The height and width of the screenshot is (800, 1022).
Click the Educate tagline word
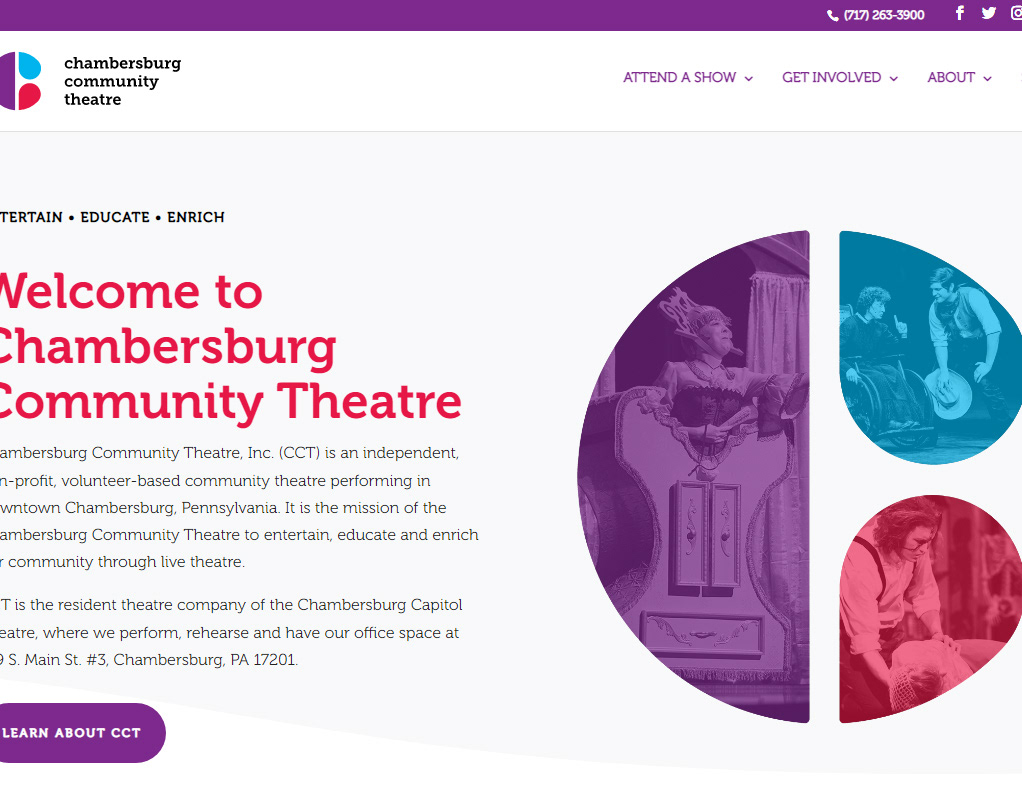tap(115, 217)
